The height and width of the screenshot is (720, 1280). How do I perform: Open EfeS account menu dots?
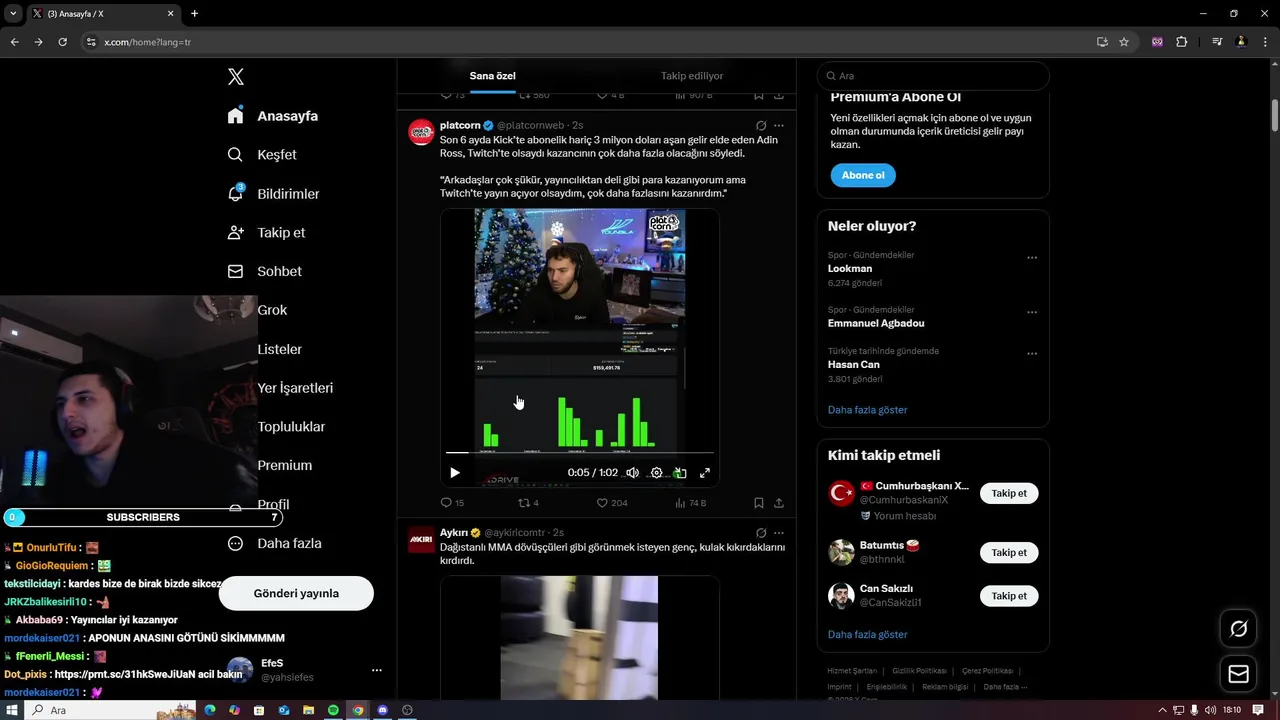[x=377, y=670]
